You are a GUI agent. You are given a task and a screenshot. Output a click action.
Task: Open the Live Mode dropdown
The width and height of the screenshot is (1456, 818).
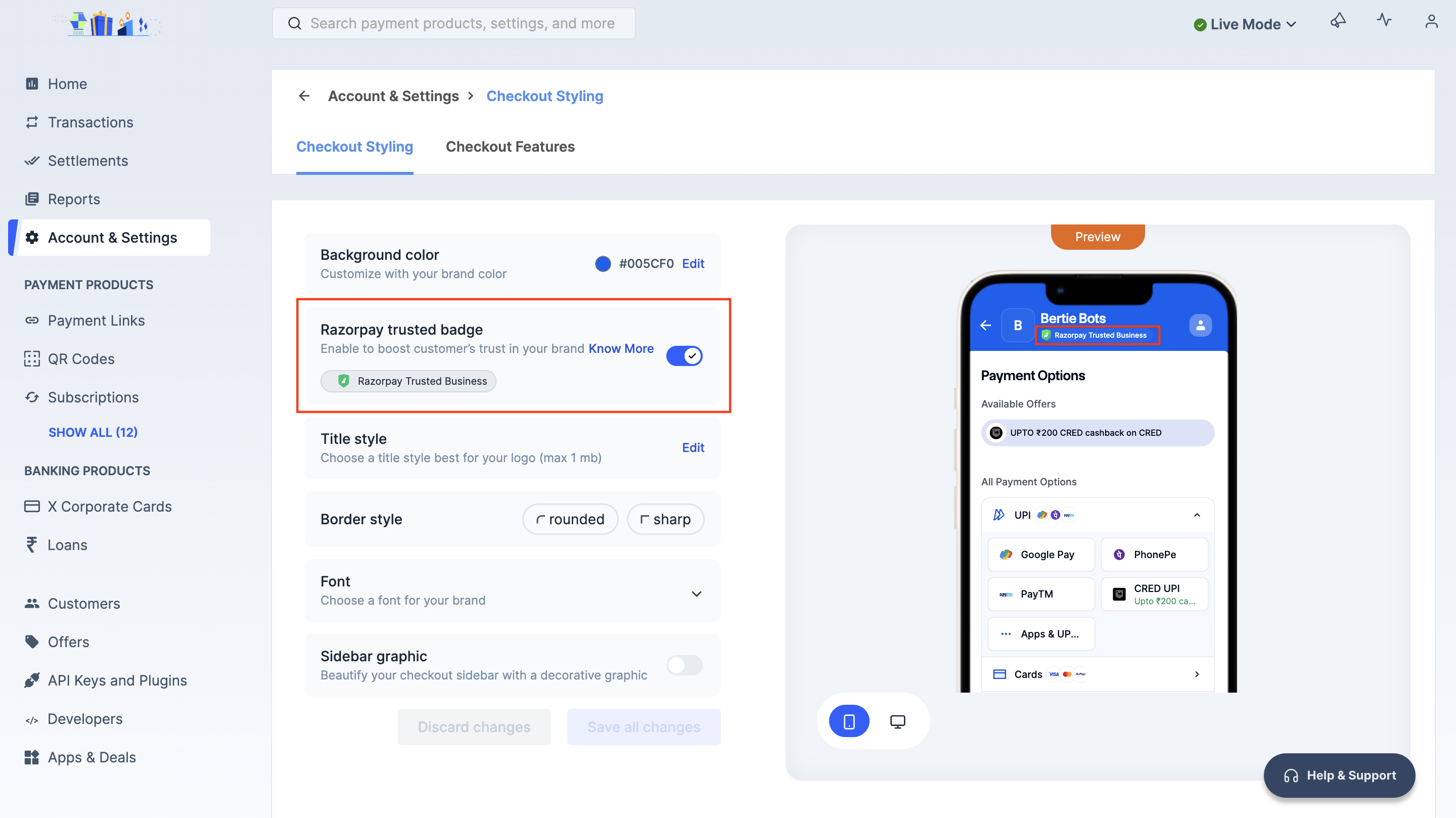1245,24
